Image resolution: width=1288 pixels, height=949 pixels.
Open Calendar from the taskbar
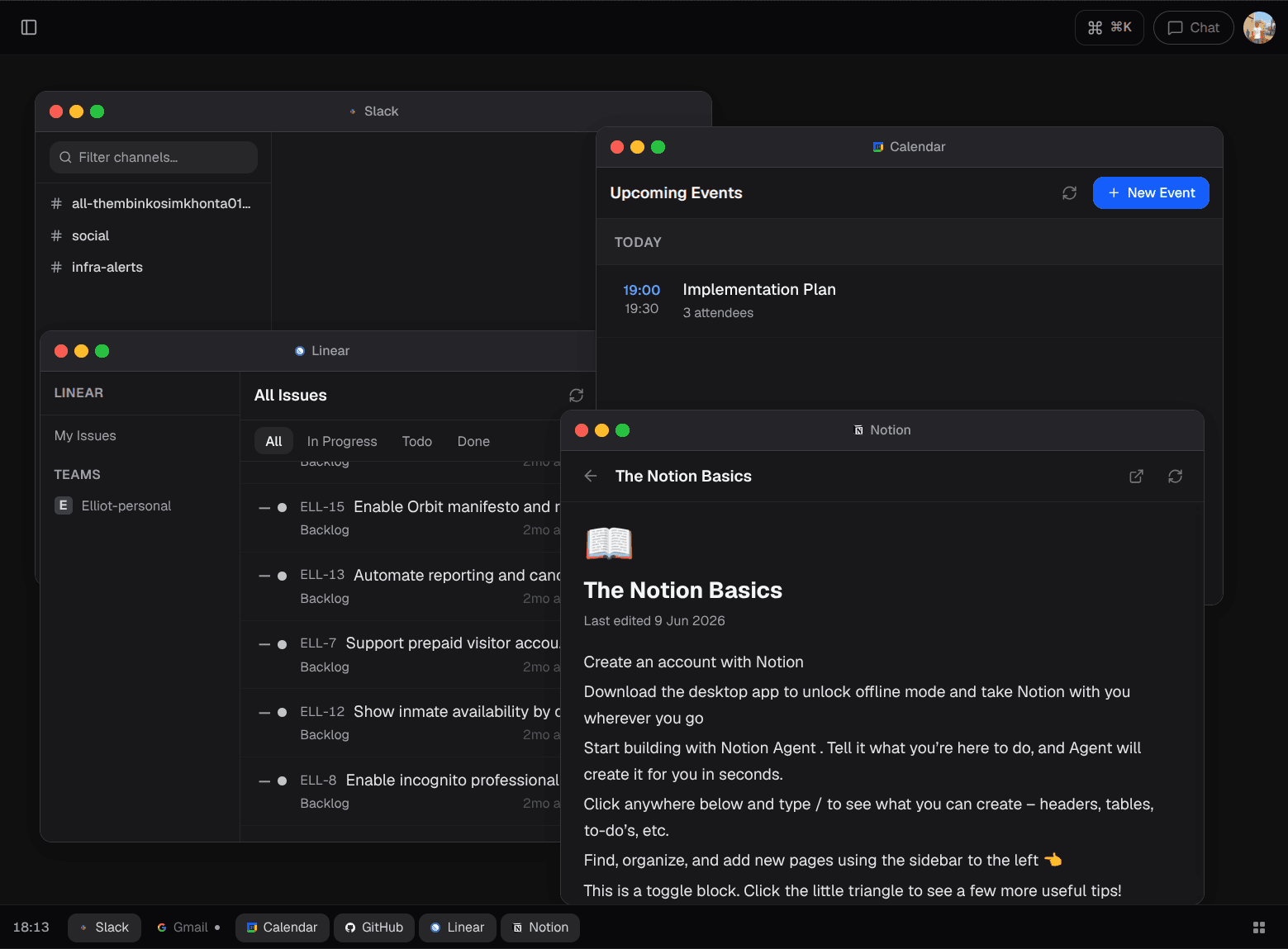click(x=282, y=928)
